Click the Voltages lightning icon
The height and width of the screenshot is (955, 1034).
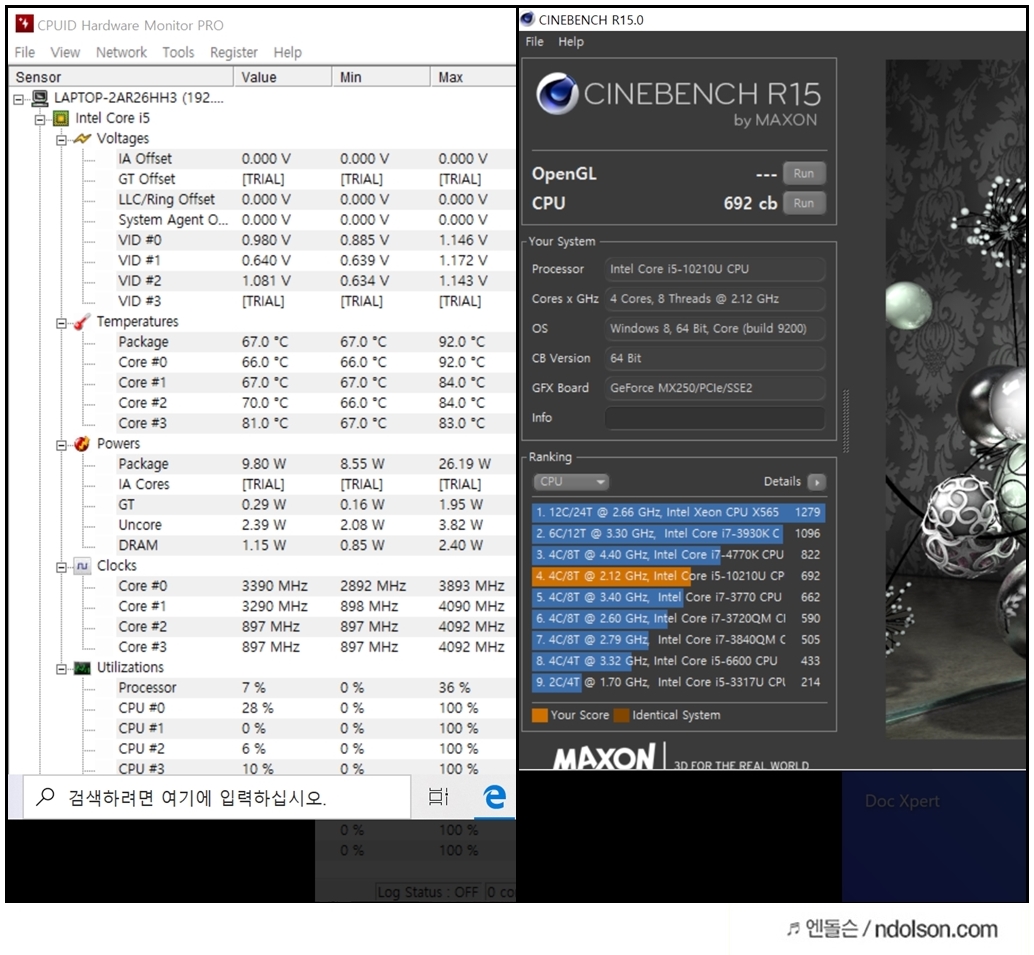pos(82,139)
